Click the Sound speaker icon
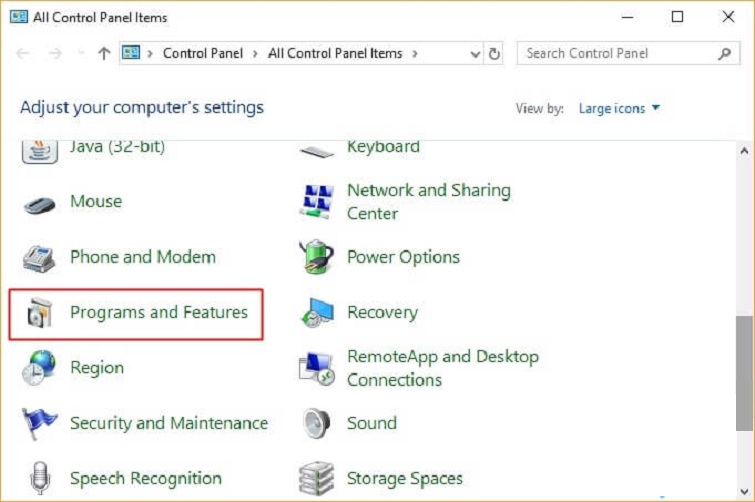 click(x=317, y=423)
